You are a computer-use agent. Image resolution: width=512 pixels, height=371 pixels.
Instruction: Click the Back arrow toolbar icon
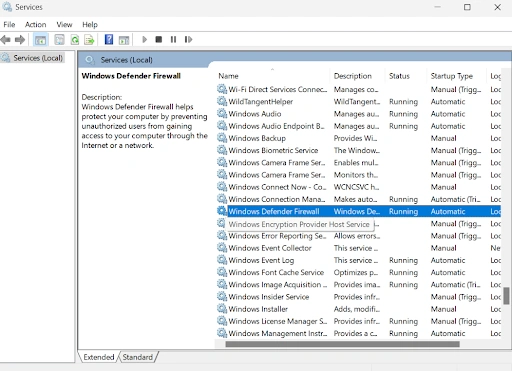[x=5, y=40]
